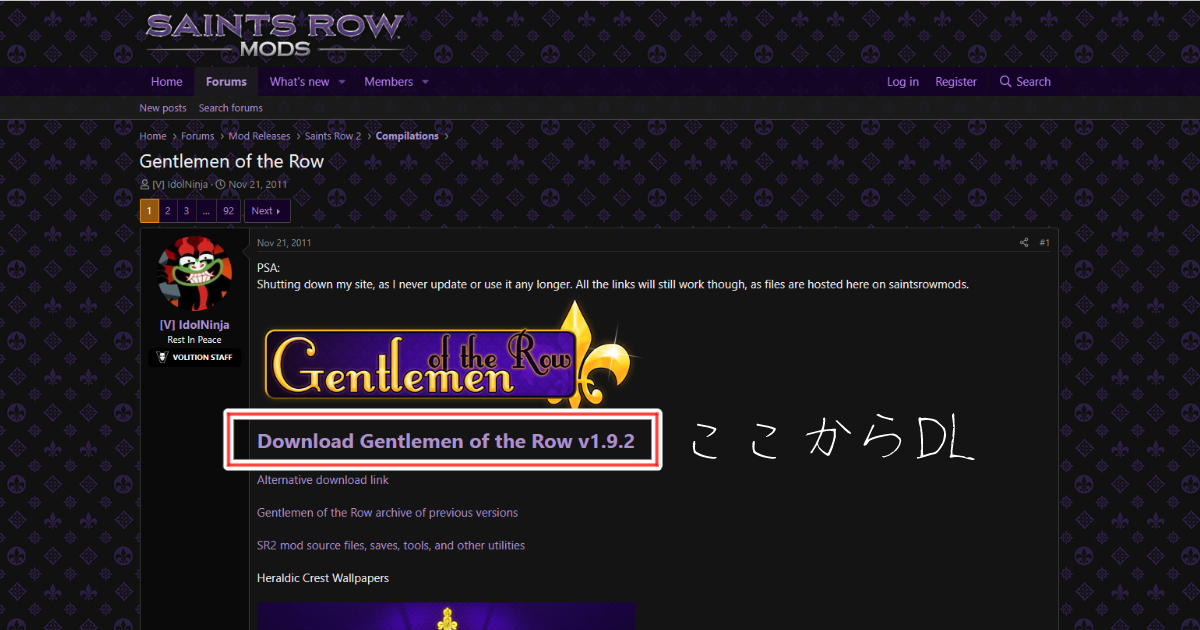Go to page 3
This screenshot has height=630, width=1200.
186,211
